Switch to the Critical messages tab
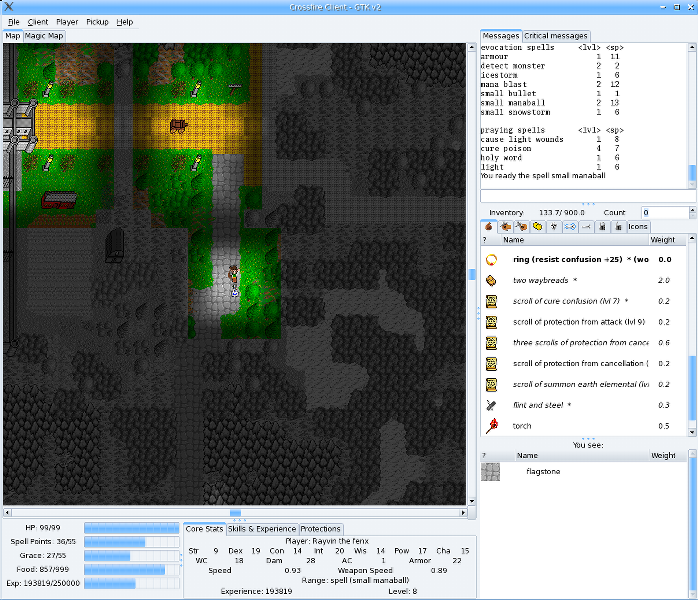The width and height of the screenshot is (698, 600). (556, 36)
